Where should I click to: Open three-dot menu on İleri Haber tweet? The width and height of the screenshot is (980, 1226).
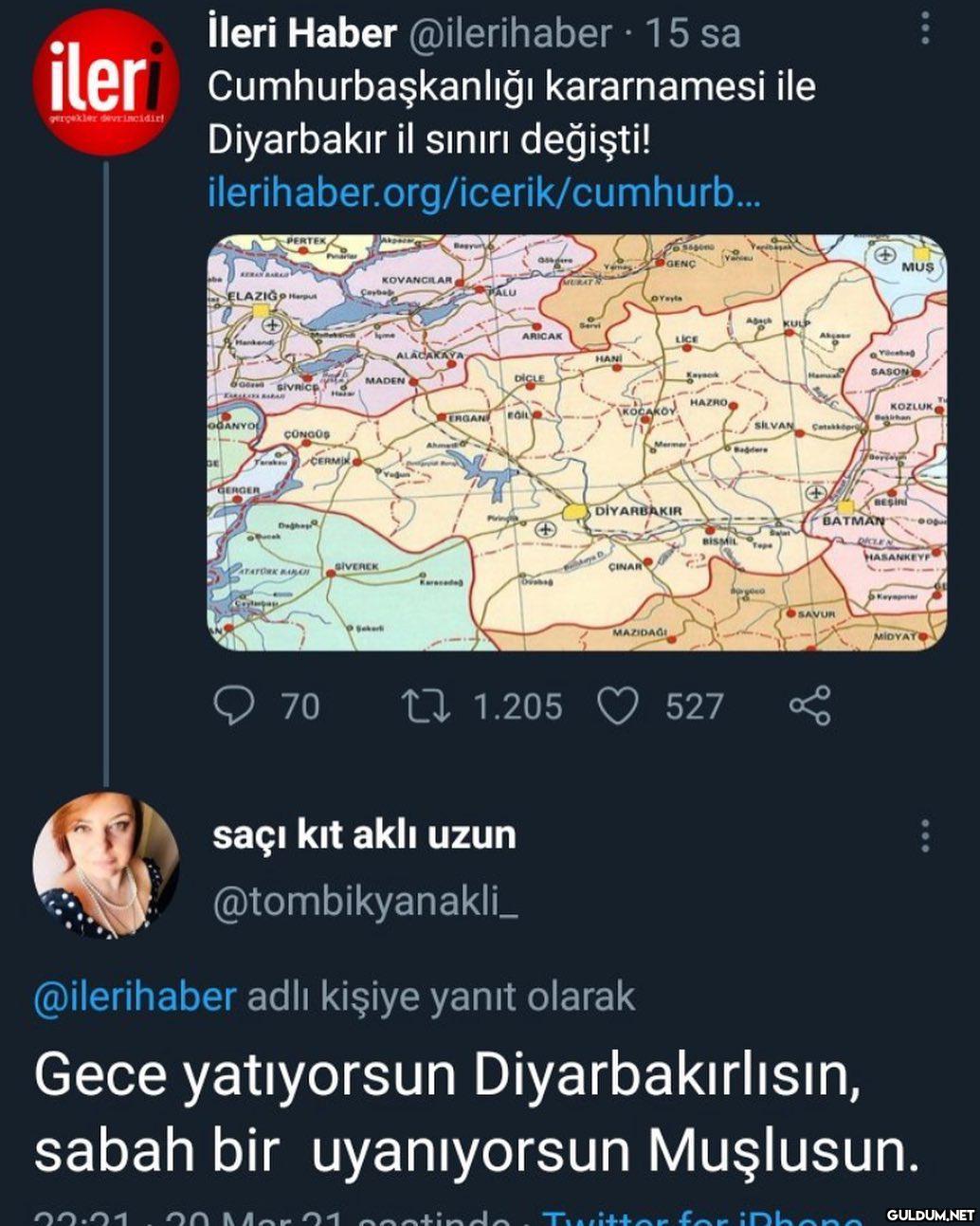[925, 29]
